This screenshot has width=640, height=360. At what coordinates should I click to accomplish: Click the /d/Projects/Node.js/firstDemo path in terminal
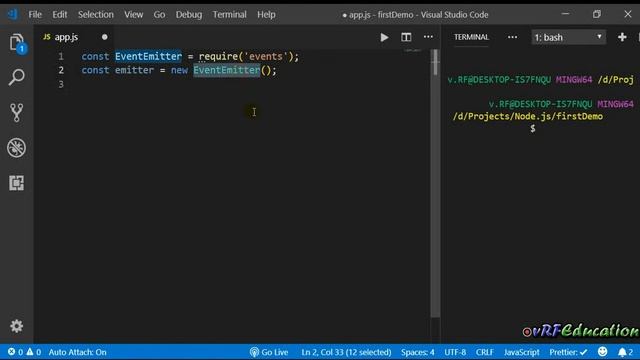tap(528, 116)
